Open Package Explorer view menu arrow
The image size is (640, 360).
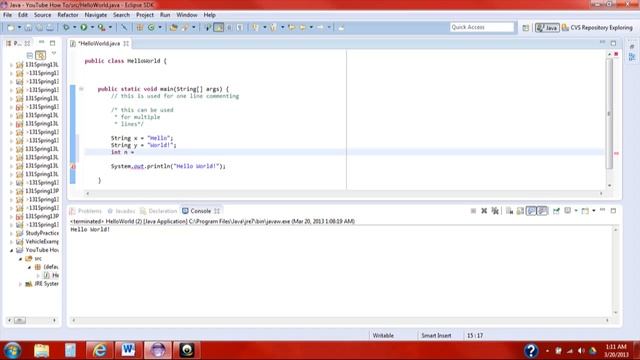53,53
